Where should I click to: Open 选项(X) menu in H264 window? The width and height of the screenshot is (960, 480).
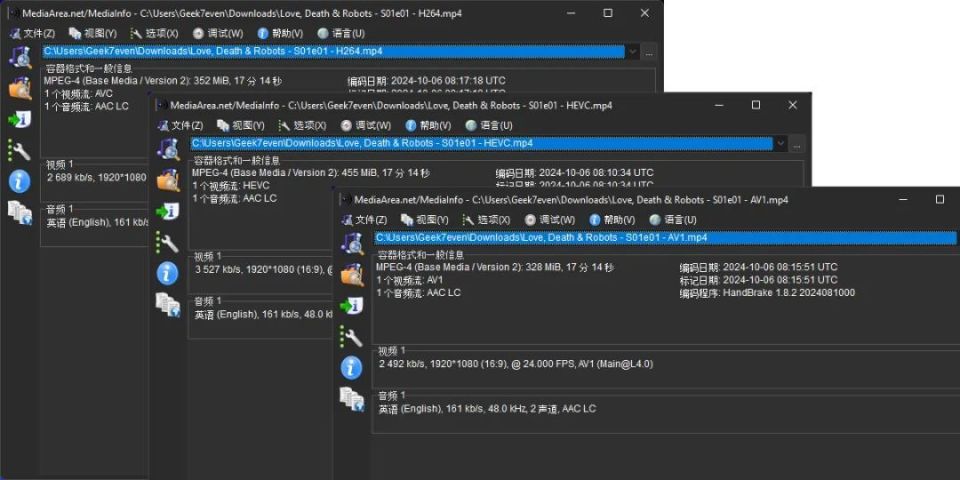154,33
